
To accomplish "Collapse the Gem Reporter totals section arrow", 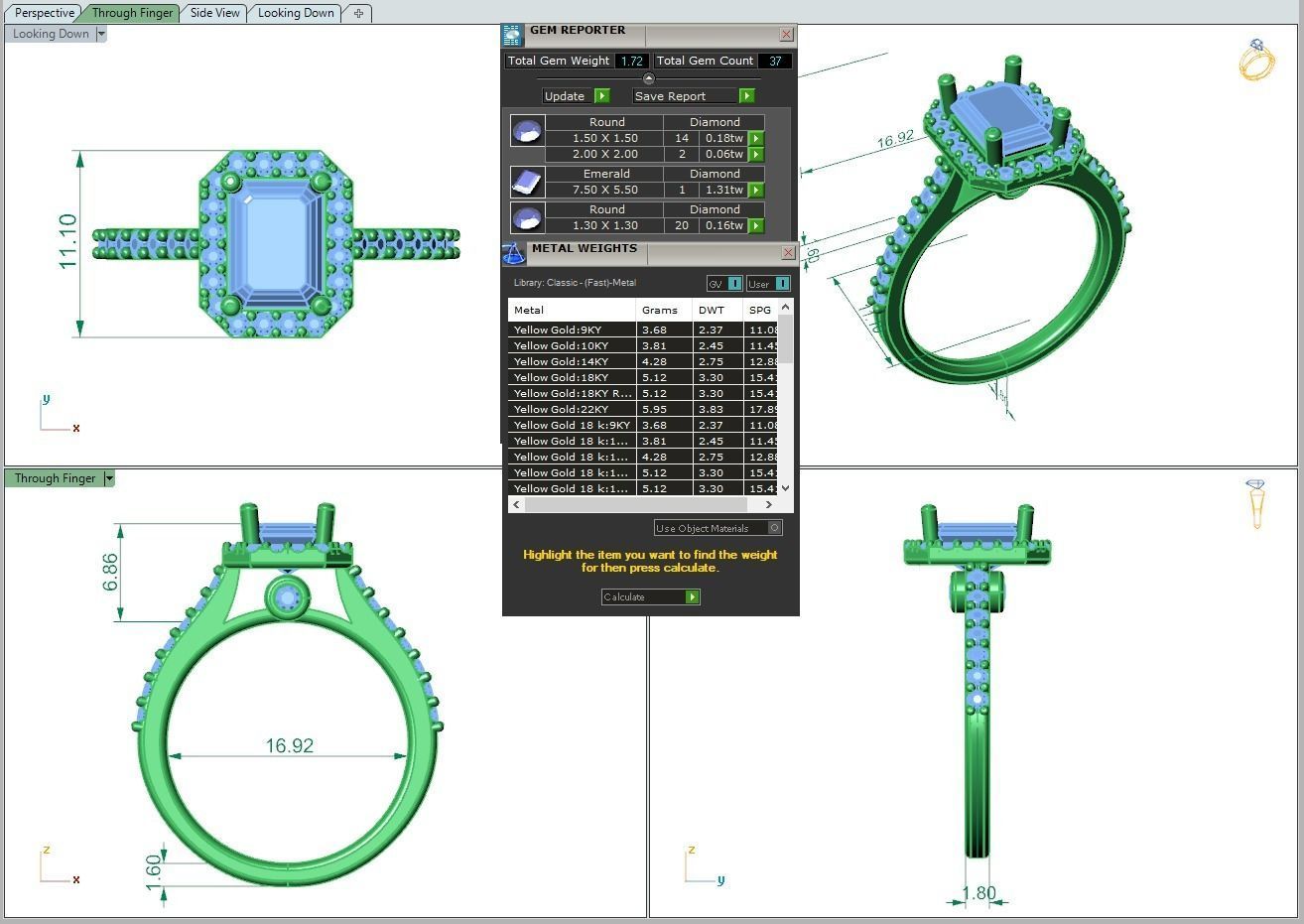I will point(649,76).
